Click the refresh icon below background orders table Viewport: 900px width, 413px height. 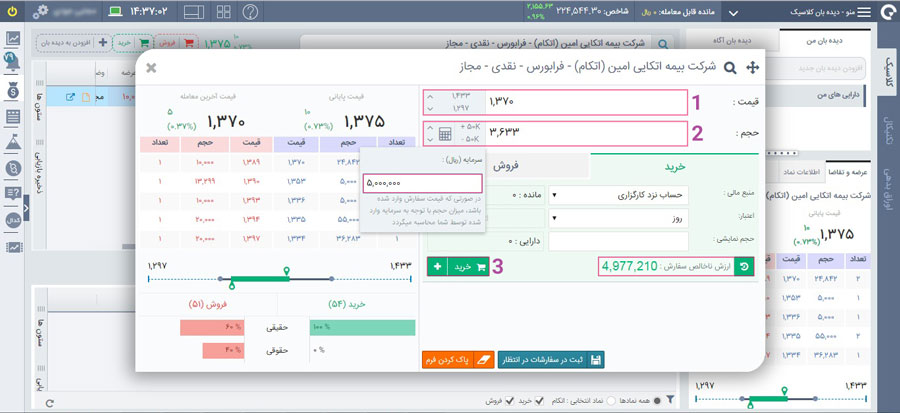(49, 403)
